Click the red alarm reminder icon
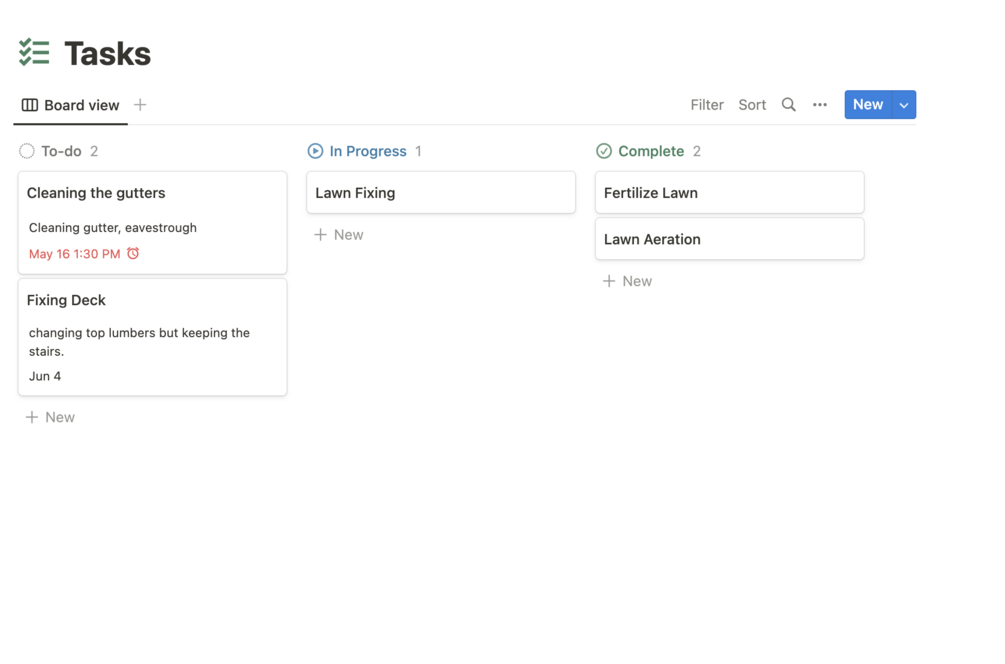 (133, 254)
